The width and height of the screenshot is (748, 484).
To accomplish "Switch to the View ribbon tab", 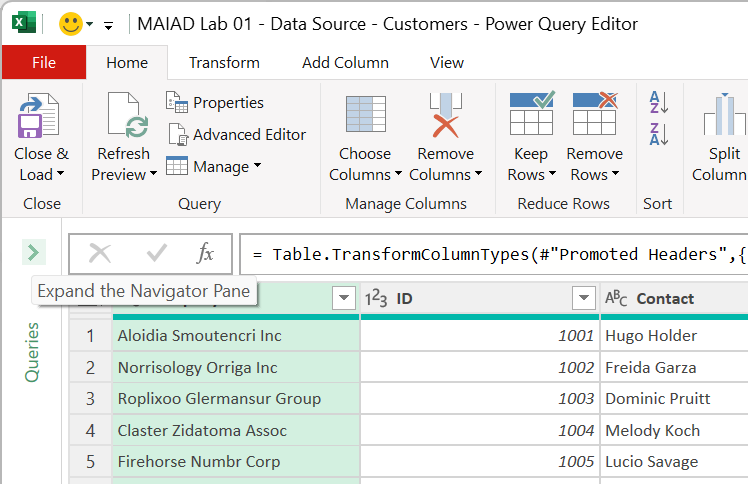I will (447, 62).
